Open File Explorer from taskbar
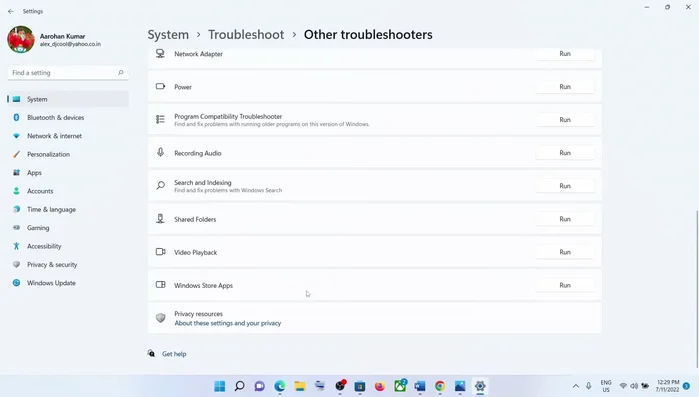This screenshot has height=397, width=699. [x=300, y=386]
